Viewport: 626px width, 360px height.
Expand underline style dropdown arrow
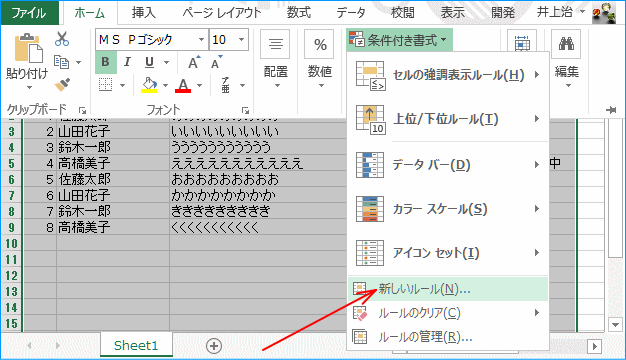(166, 62)
